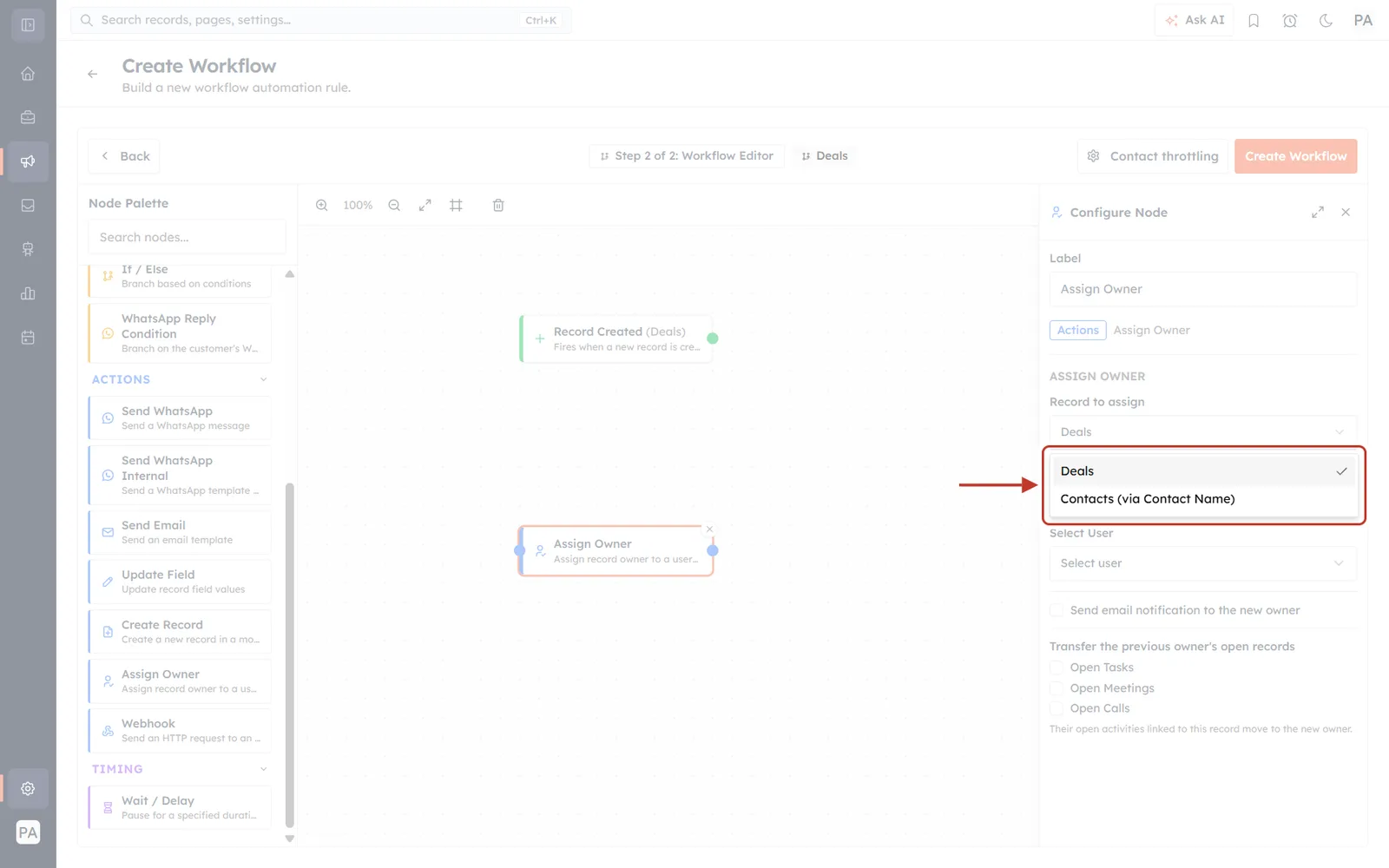The width and height of the screenshot is (1389, 868).
Task: Click the Back button
Action: tap(124, 156)
